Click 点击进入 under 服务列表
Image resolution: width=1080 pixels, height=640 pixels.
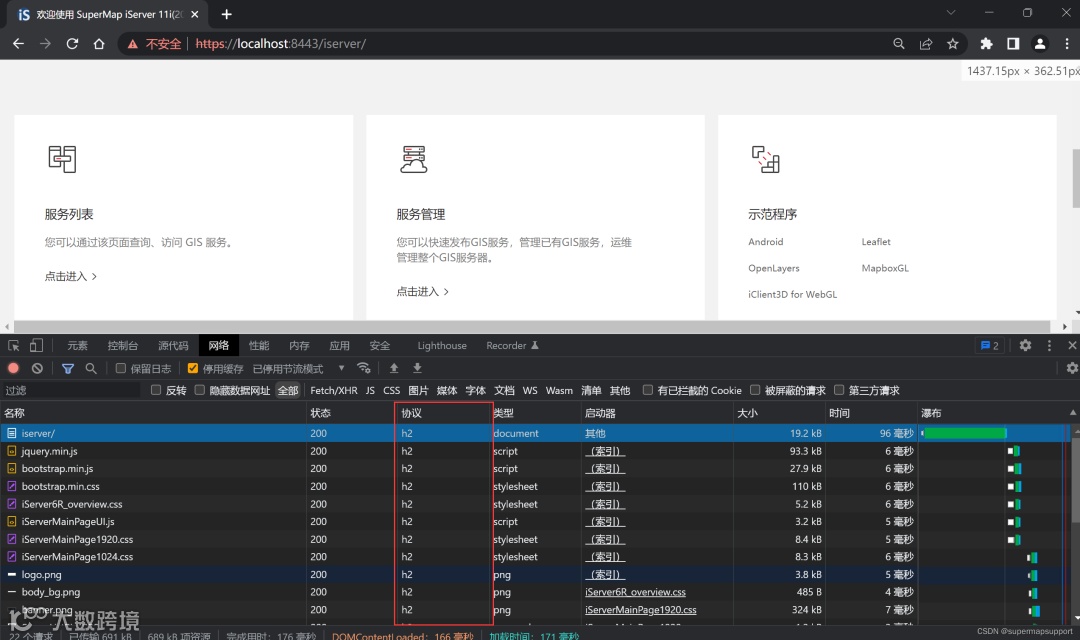click(x=70, y=276)
